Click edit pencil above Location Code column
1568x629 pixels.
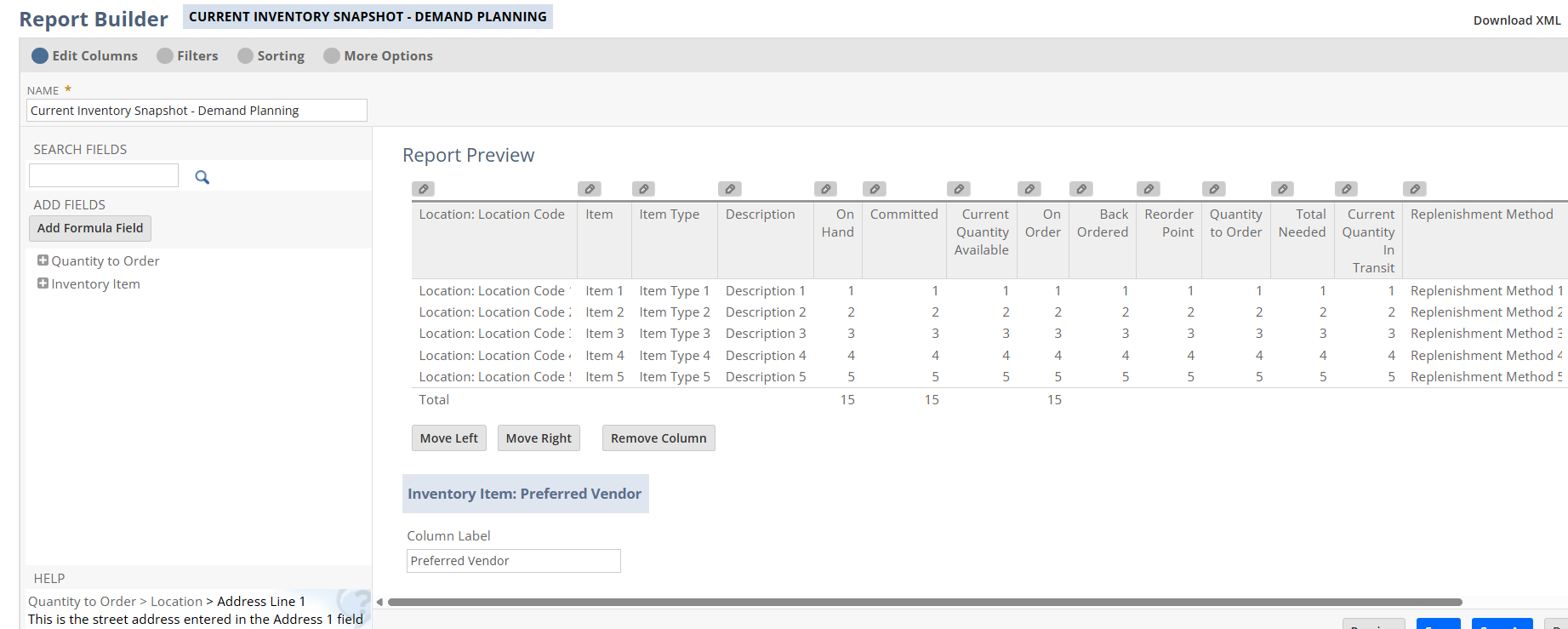click(x=423, y=189)
